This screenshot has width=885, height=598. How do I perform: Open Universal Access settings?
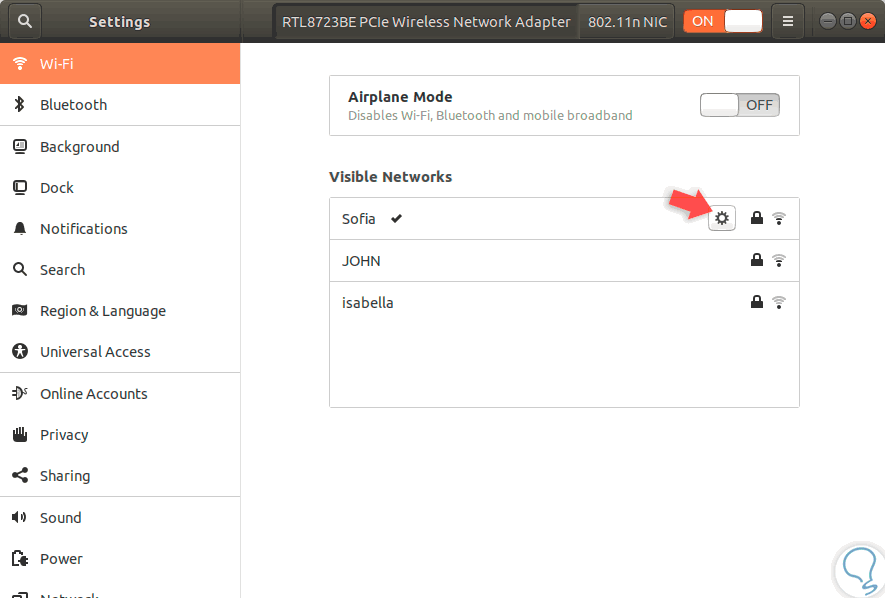(x=120, y=352)
